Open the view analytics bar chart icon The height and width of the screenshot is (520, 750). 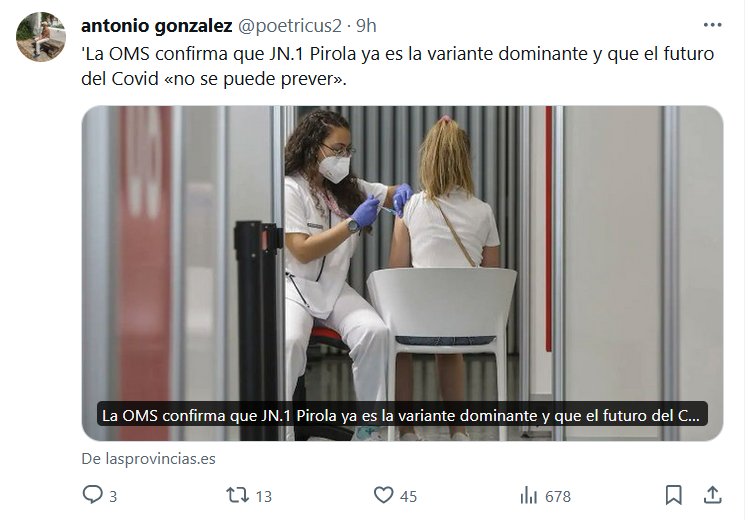coord(529,495)
